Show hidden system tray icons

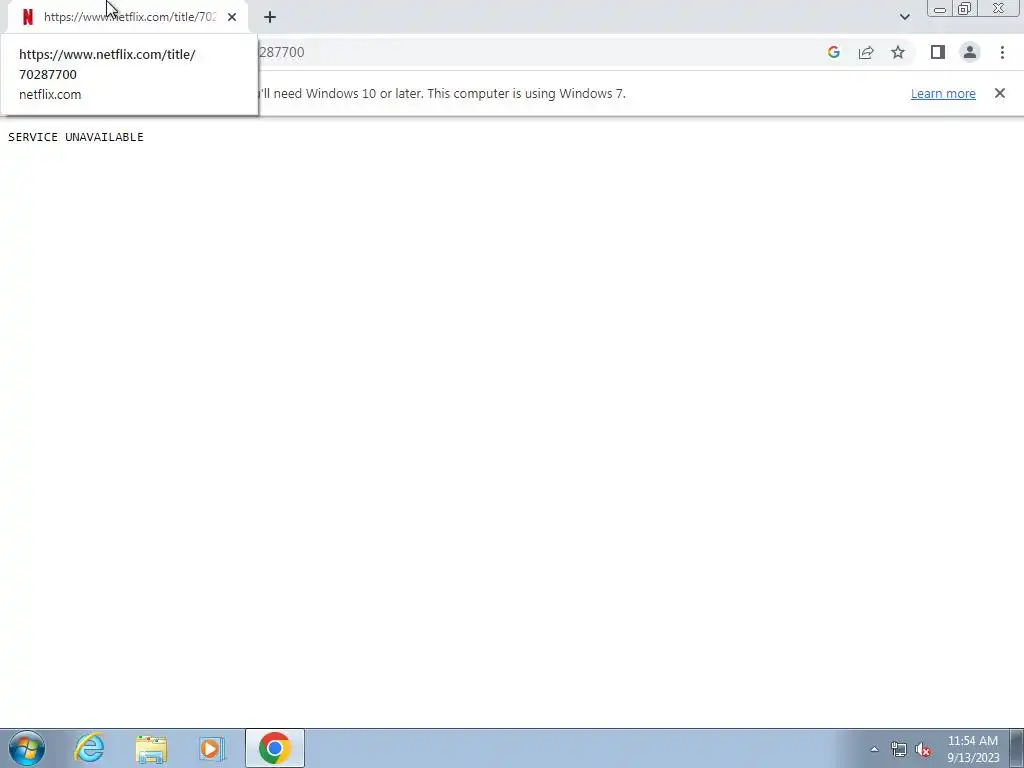874,749
